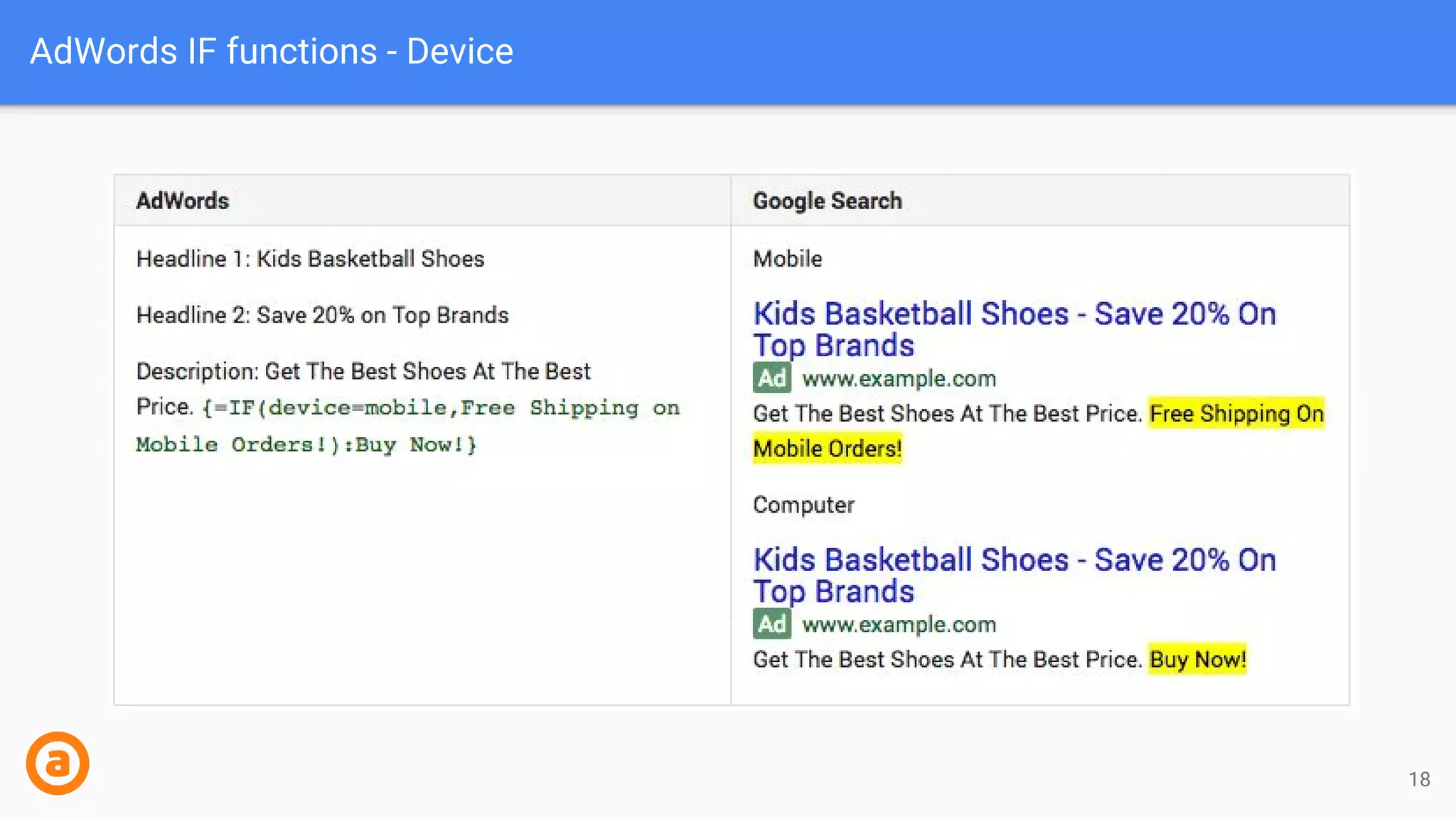Open the Mobile ad headline link
The width and height of the screenshot is (1456, 819).
(1015, 329)
